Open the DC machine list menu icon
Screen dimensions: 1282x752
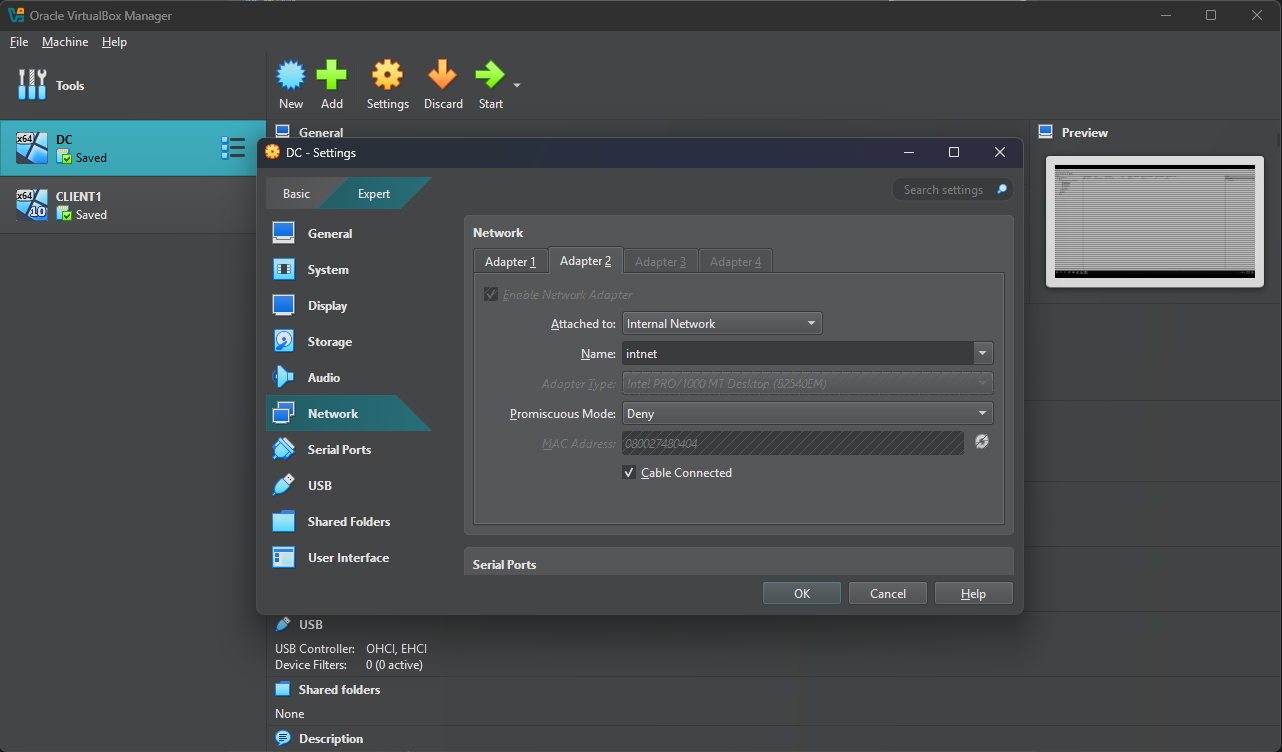(233, 148)
